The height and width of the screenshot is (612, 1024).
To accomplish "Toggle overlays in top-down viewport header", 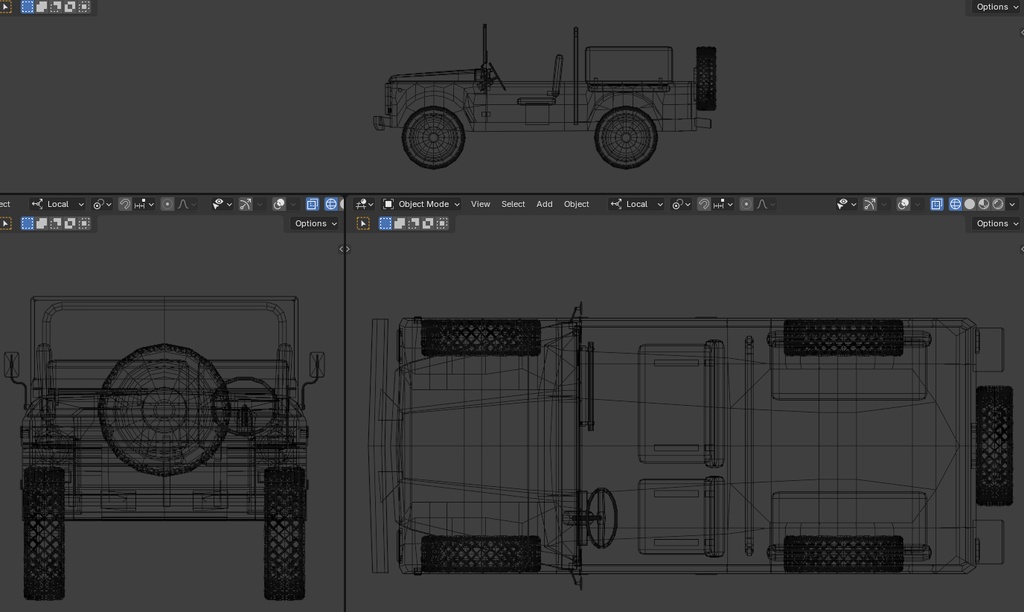I will point(903,204).
